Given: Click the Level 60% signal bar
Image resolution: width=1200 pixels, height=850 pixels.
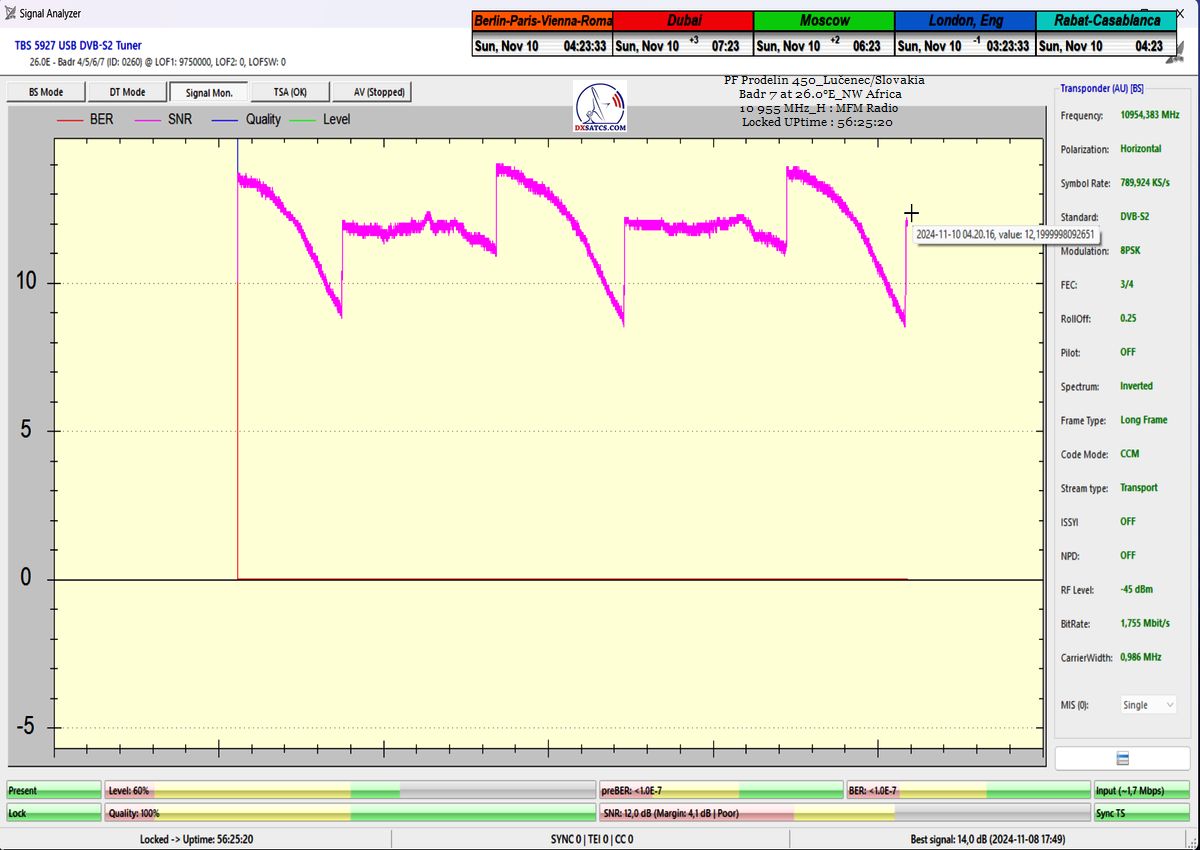Looking at the screenshot, I should tap(350, 791).
